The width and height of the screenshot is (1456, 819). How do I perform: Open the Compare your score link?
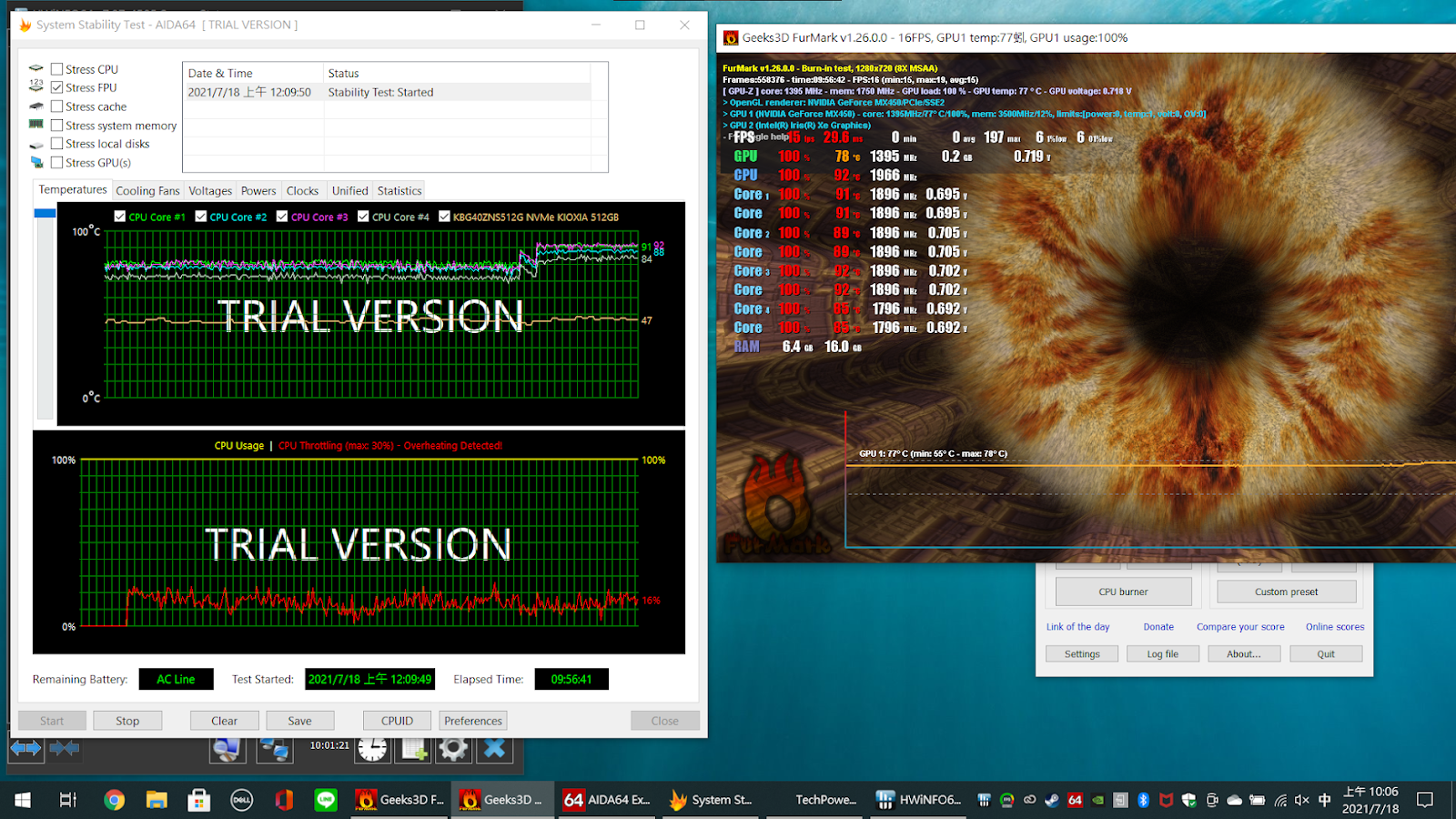point(1240,627)
